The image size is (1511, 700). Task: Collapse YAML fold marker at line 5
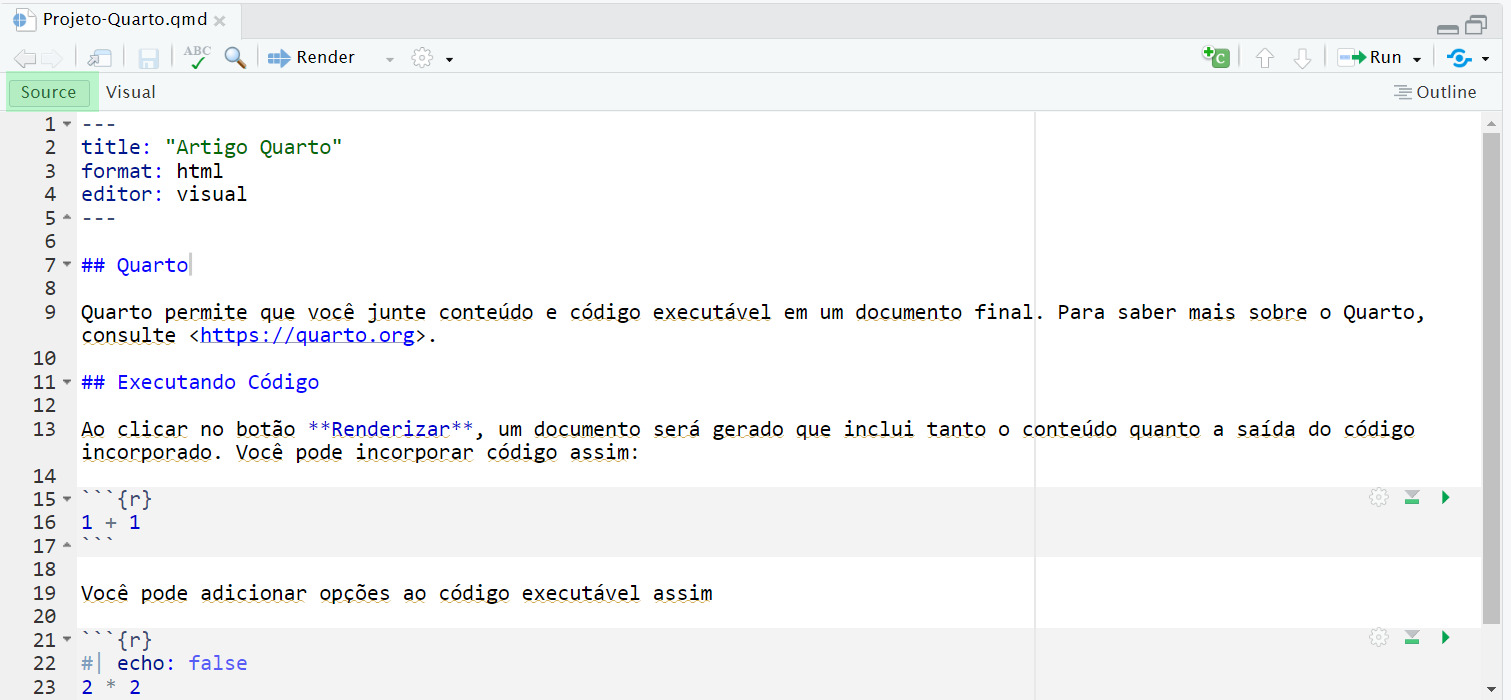pyautogui.click(x=67, y=217)
